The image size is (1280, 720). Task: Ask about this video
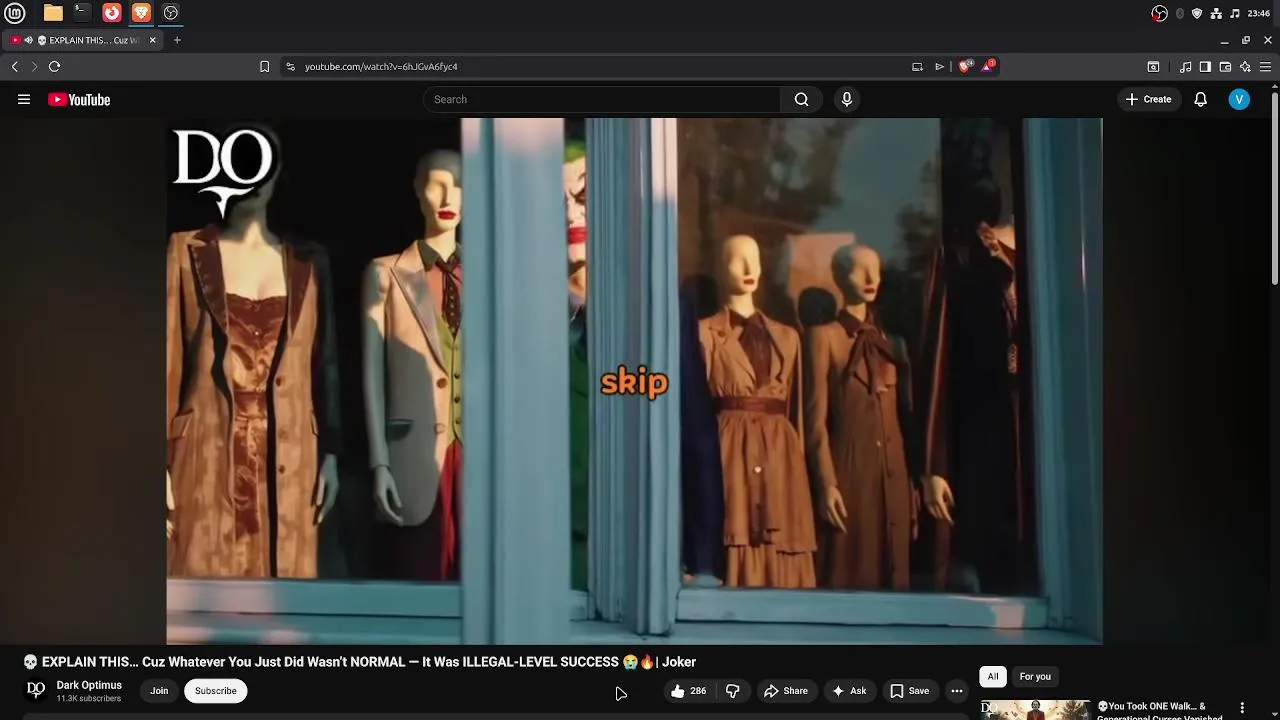click(x=849, y=691)
